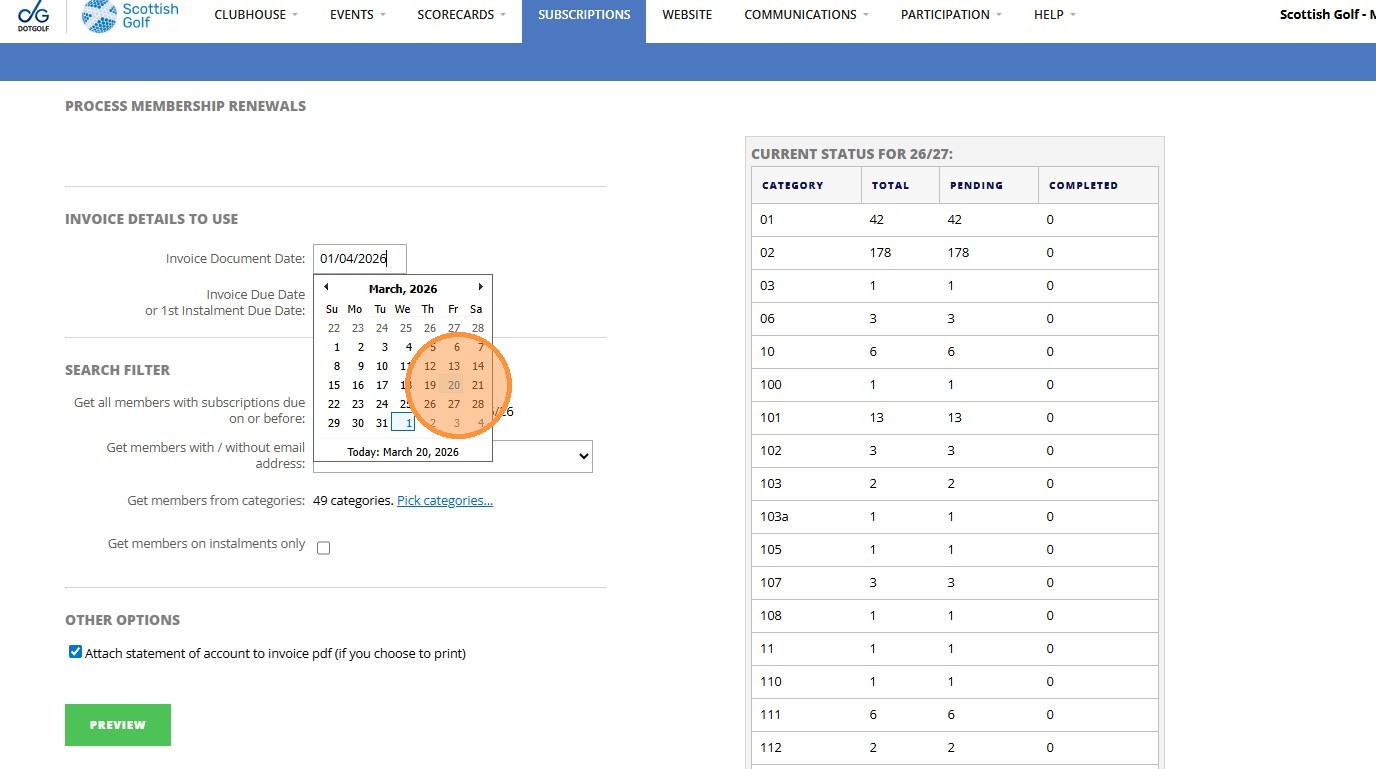Select category '01' in status table
The width and height of the screenshot is (1376, 769).
[806, 220]
